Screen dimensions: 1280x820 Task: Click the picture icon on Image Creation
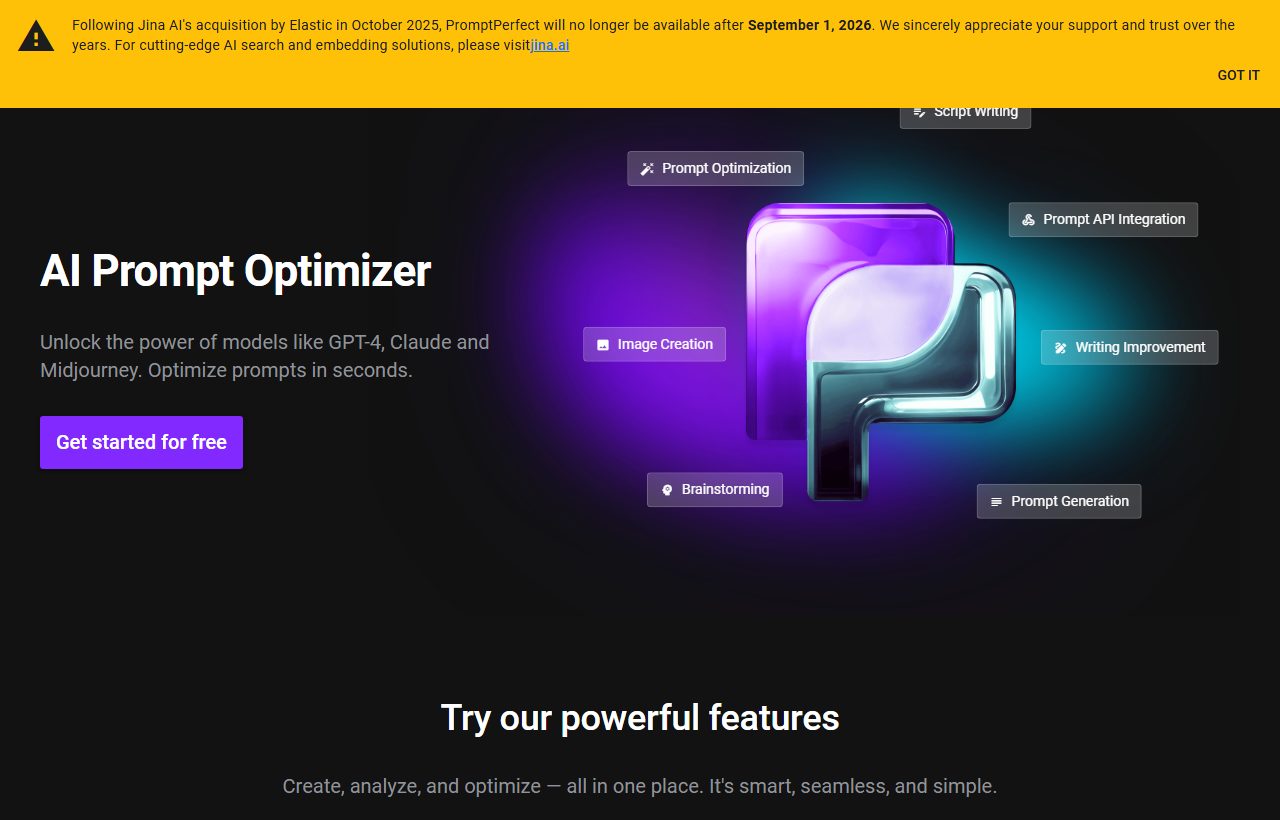click(x=603, y=345)
